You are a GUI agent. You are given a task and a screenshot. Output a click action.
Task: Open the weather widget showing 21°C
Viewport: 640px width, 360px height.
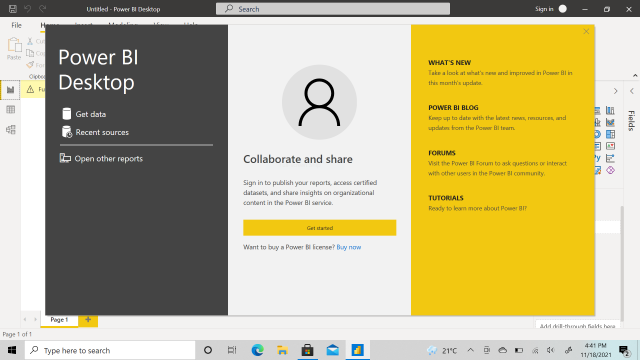[x=442, y=351]
